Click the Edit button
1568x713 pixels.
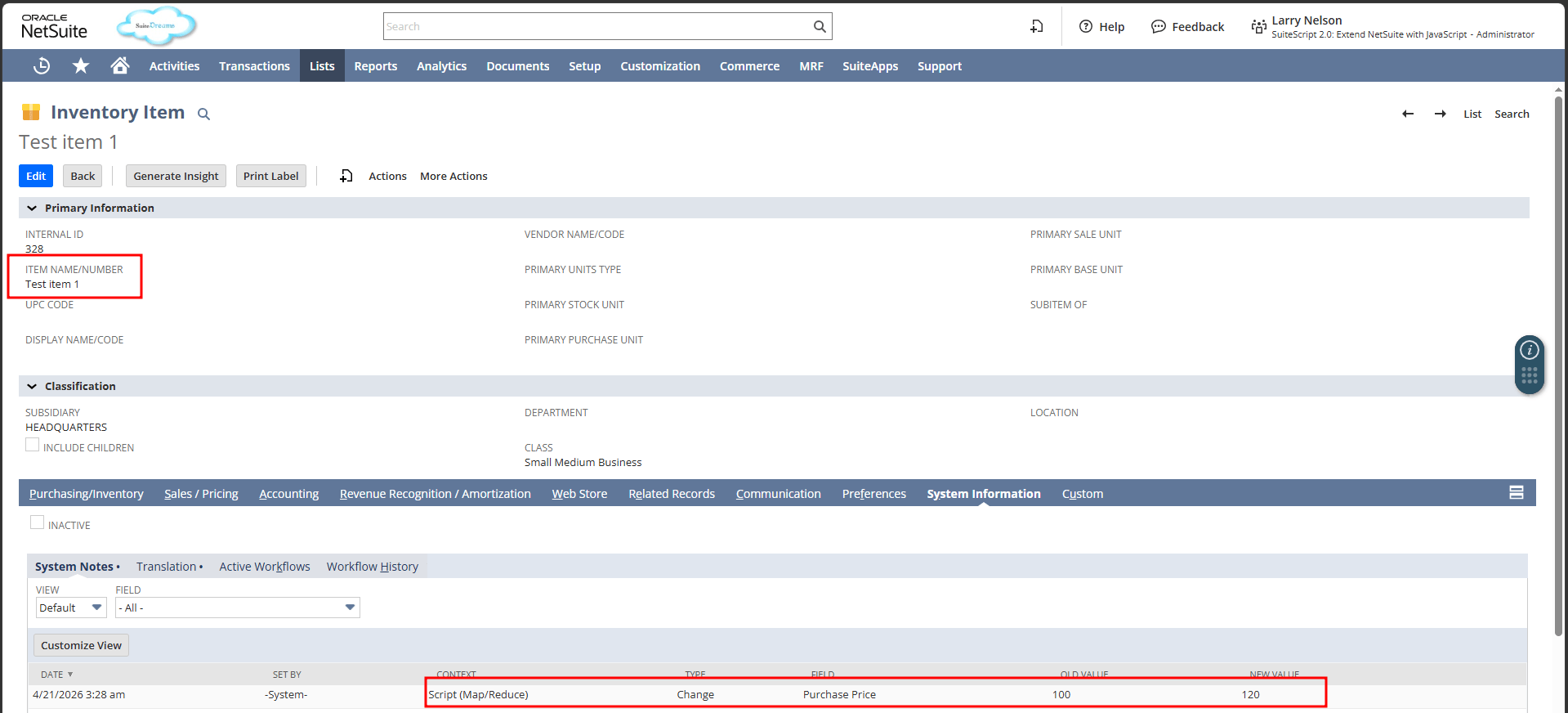point(36,176)
